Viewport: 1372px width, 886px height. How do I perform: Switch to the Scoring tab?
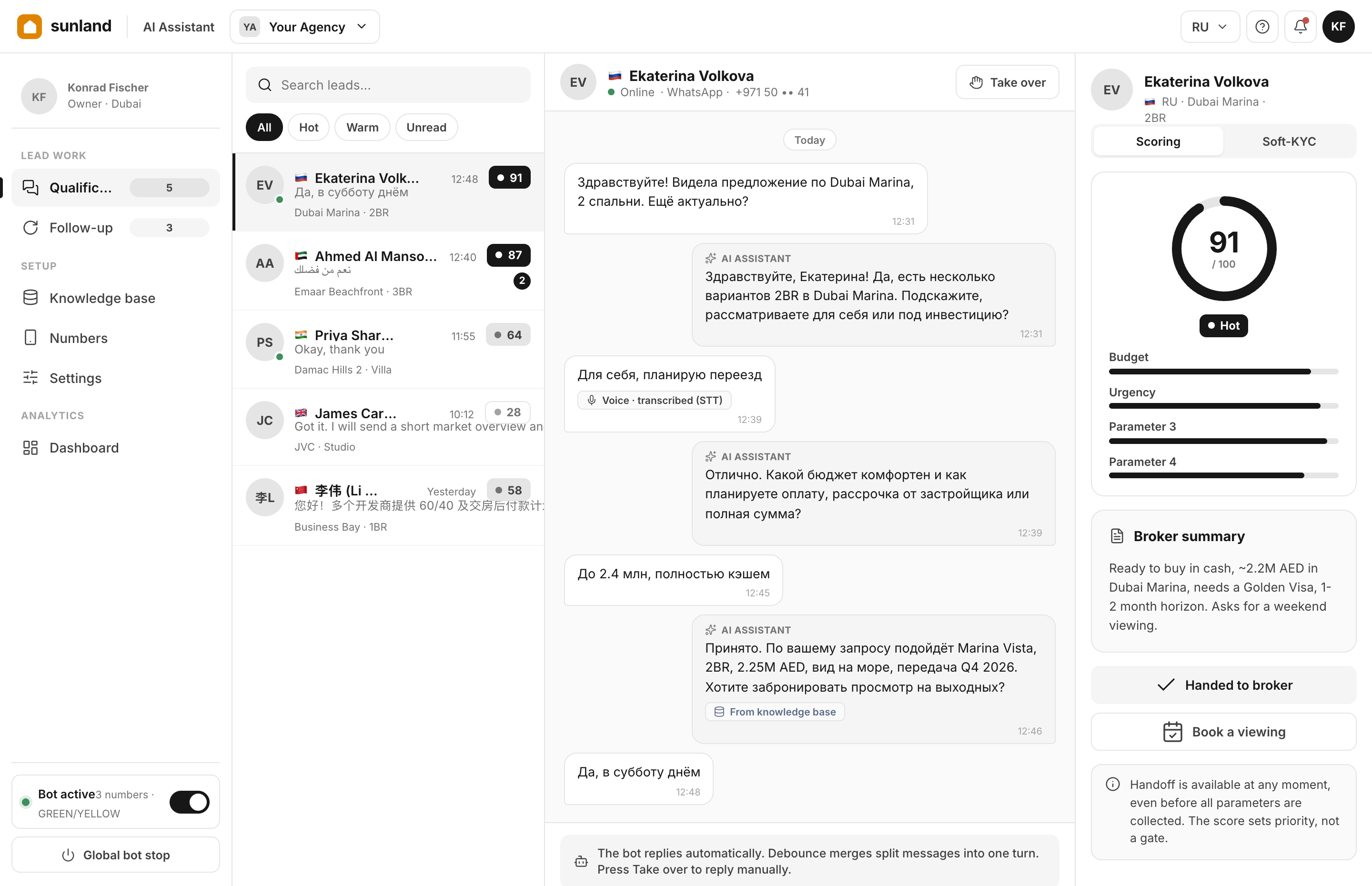pos(1158,141)
